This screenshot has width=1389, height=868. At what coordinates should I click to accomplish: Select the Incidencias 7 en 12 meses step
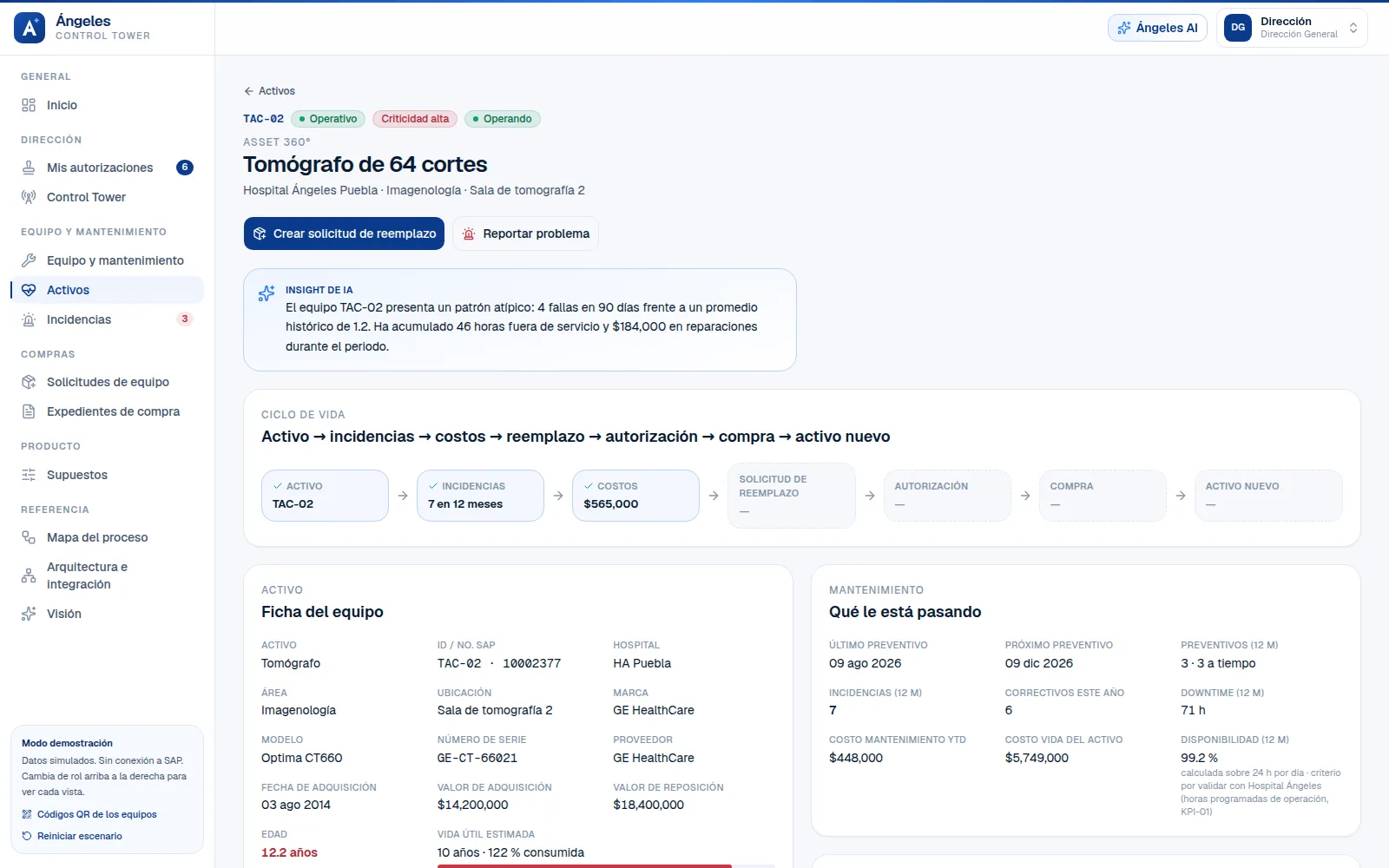pos(480,496)
